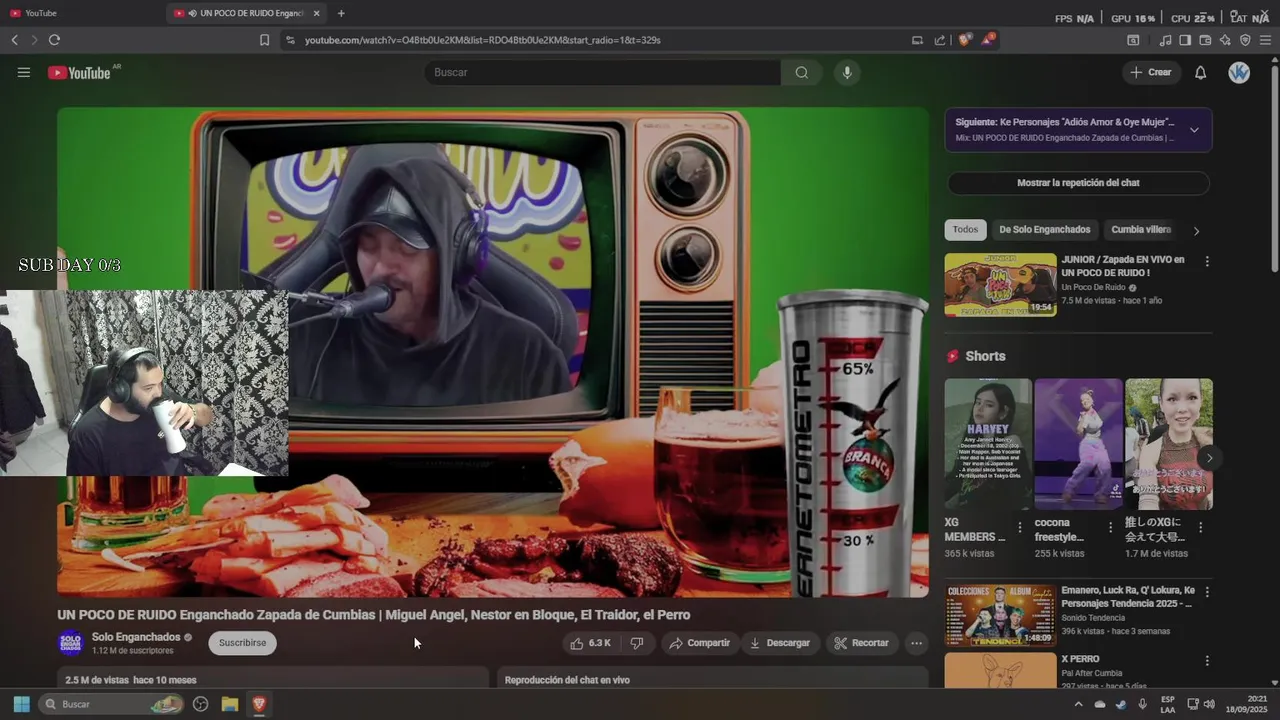
Task: Start voice search with the microphone
Action: (847, 72)
